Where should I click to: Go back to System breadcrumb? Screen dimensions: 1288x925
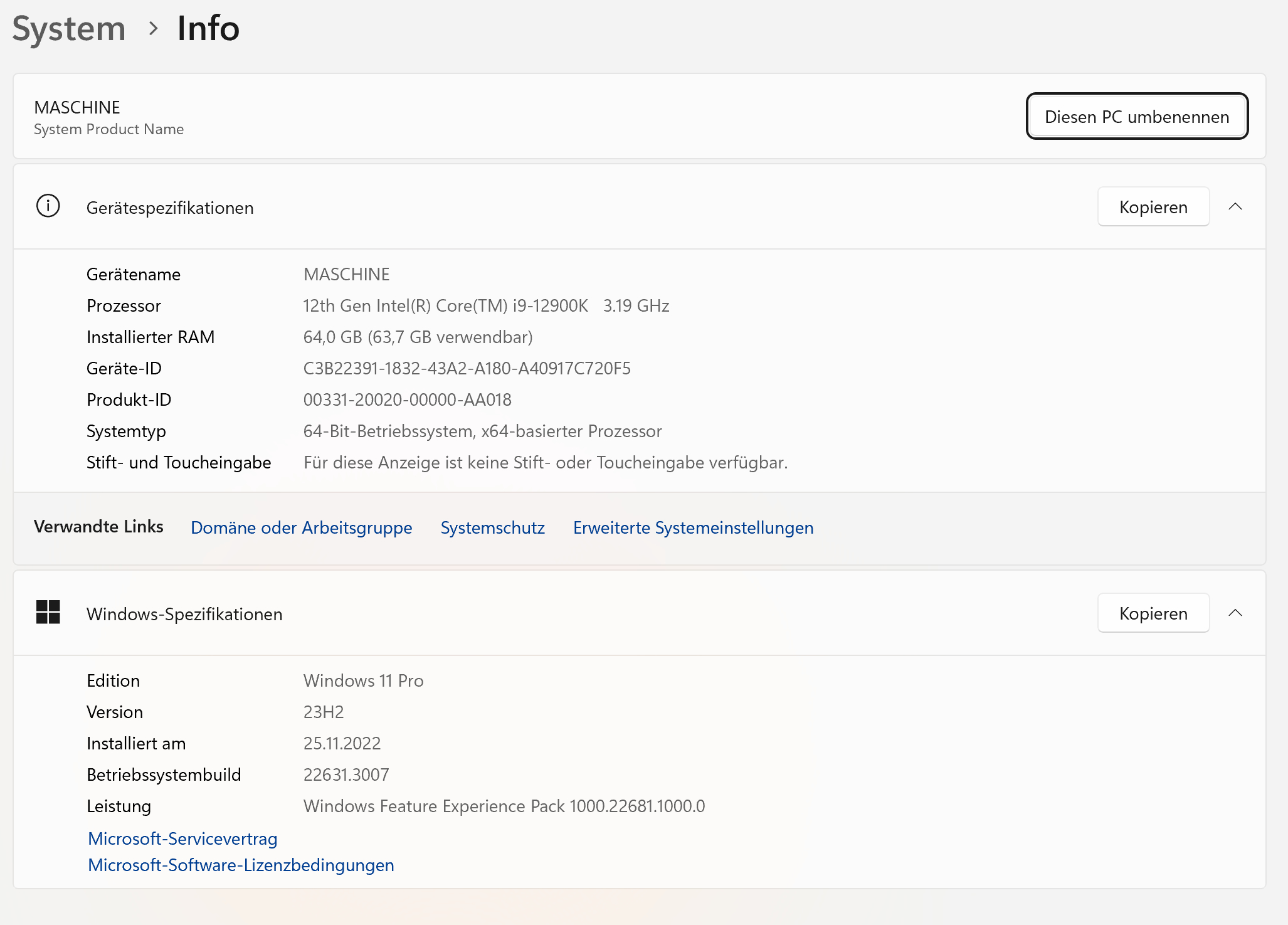tap(69, 29)
